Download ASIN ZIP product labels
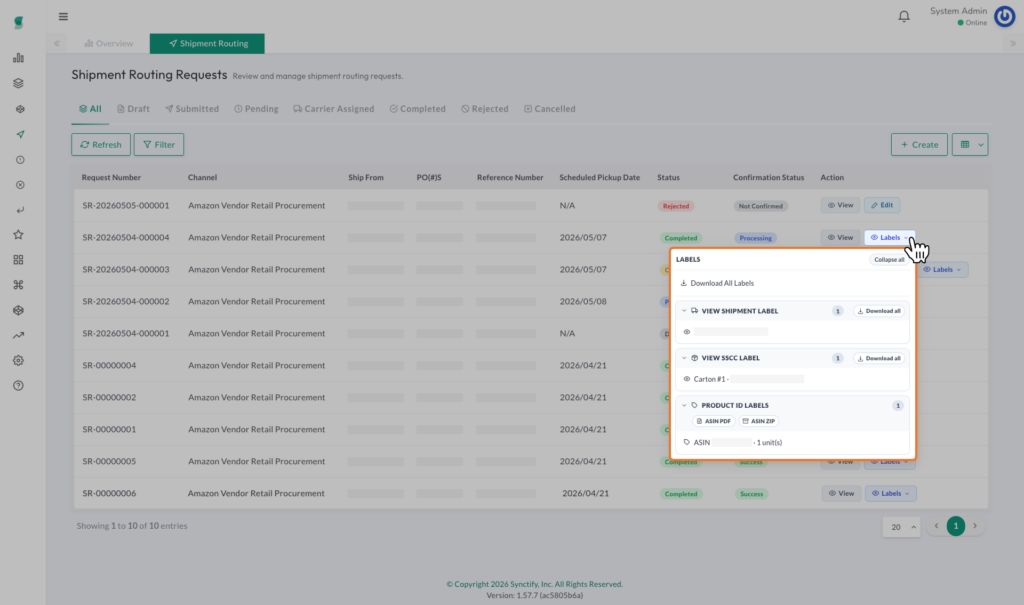The width and height of the screenshot is (1024, 605). point(759,421)
